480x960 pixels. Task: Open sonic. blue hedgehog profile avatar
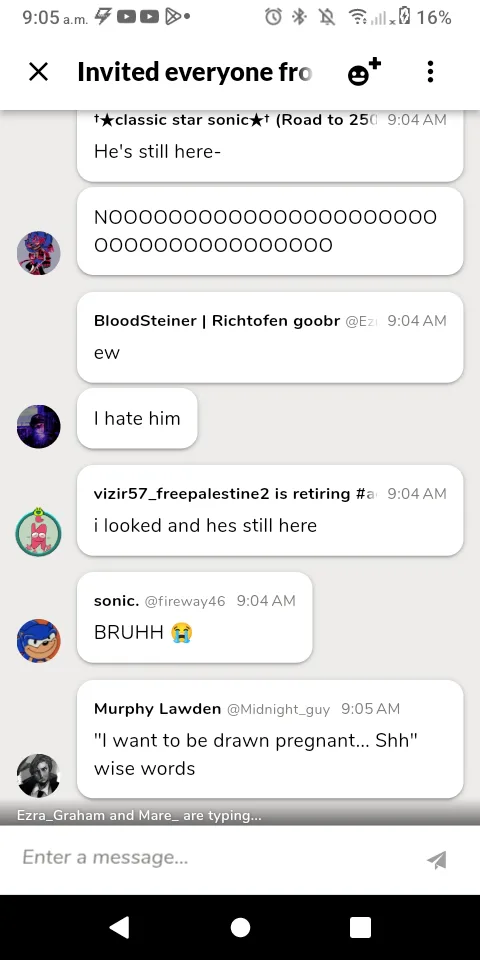click(39, 640)
